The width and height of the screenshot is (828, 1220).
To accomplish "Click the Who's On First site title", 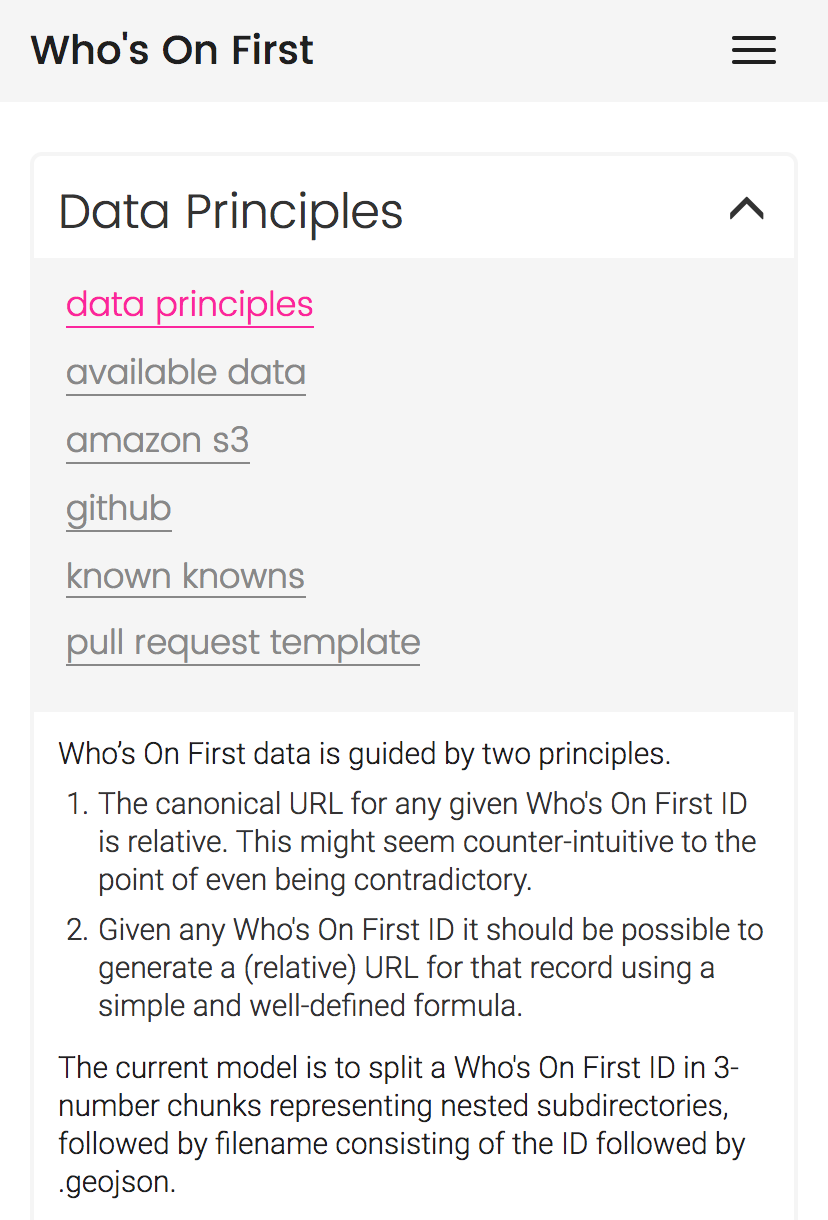I will 172,50.
